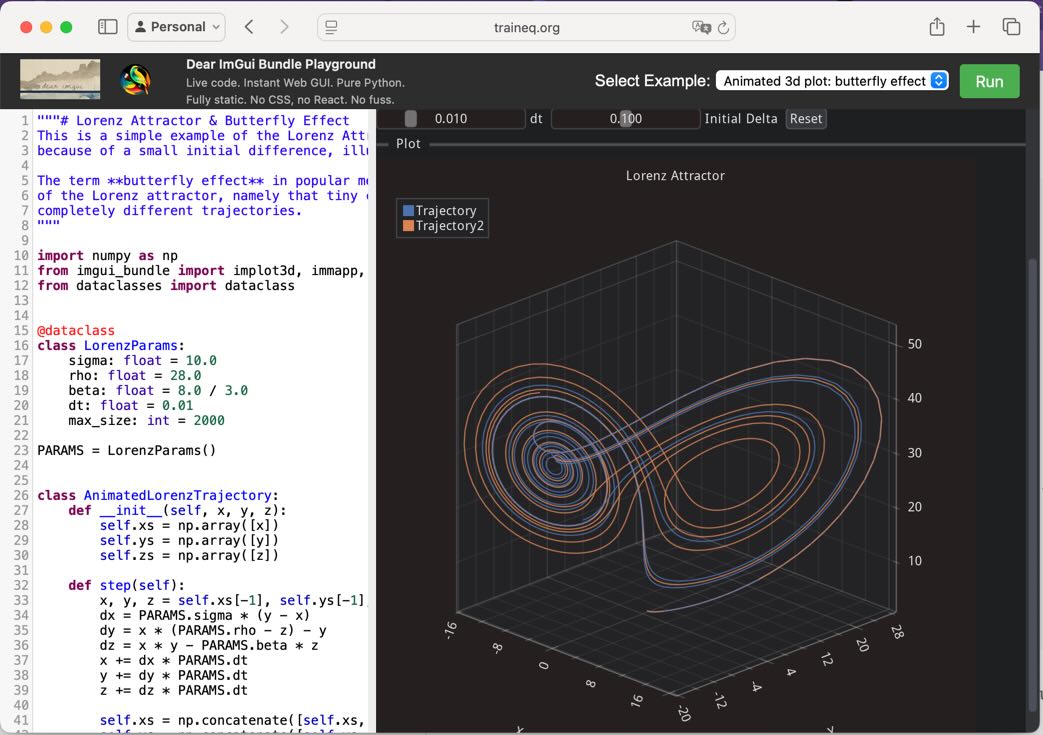The height and width of the screenshot is (735, 1043).
Task: Open the Personal profile dropdown
Action: 176,26
